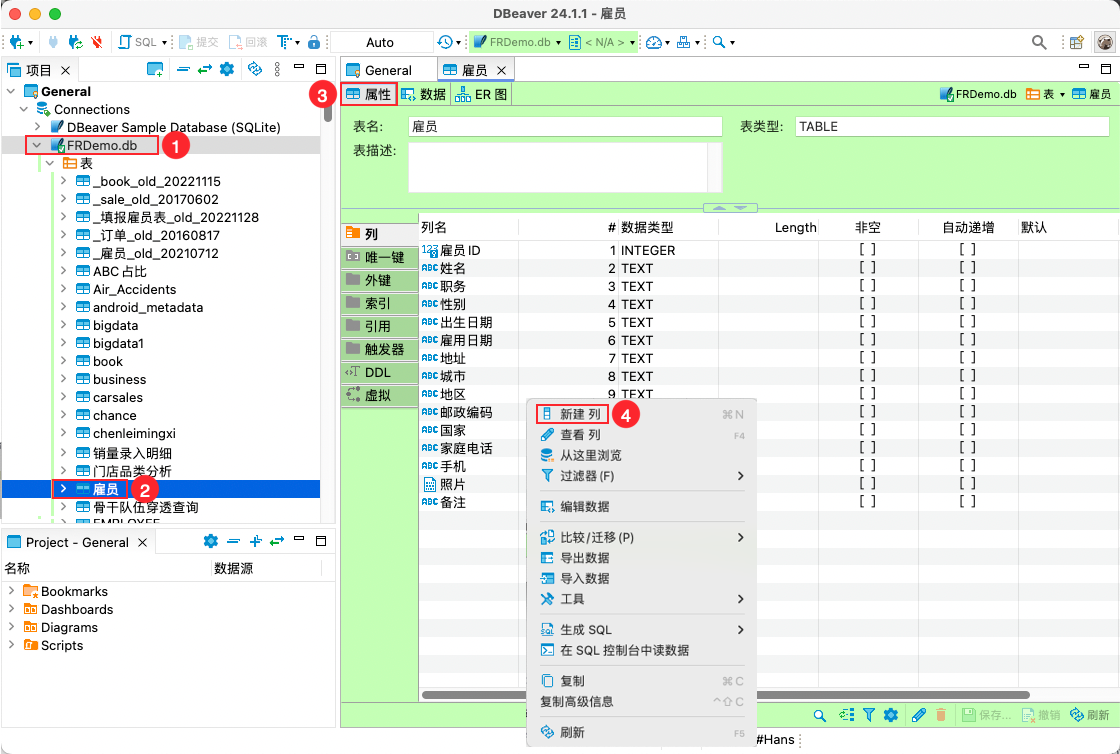This screenshot has height=754, width=1120.
Task: Click the 表名 input field
Action: click(x=565, y=126)
